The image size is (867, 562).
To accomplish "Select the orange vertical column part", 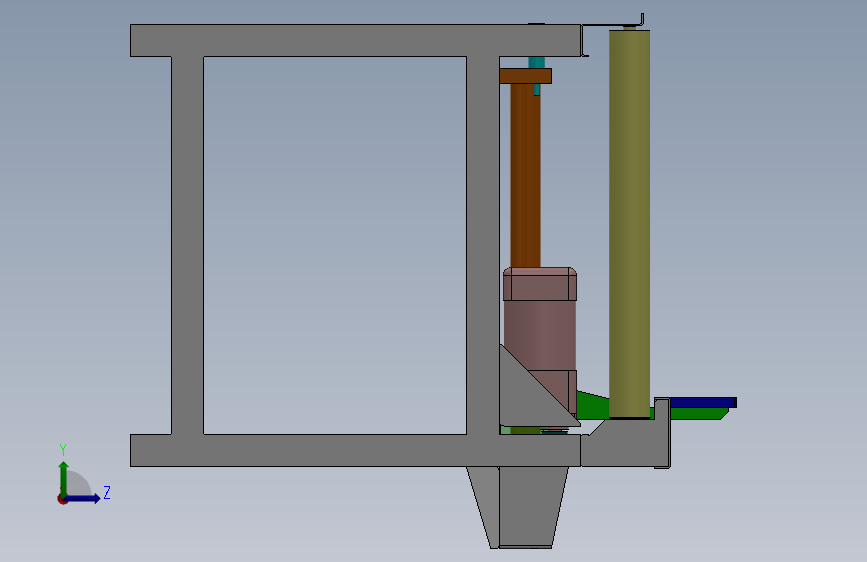I will pyautogui.click(x=525, y=175).
